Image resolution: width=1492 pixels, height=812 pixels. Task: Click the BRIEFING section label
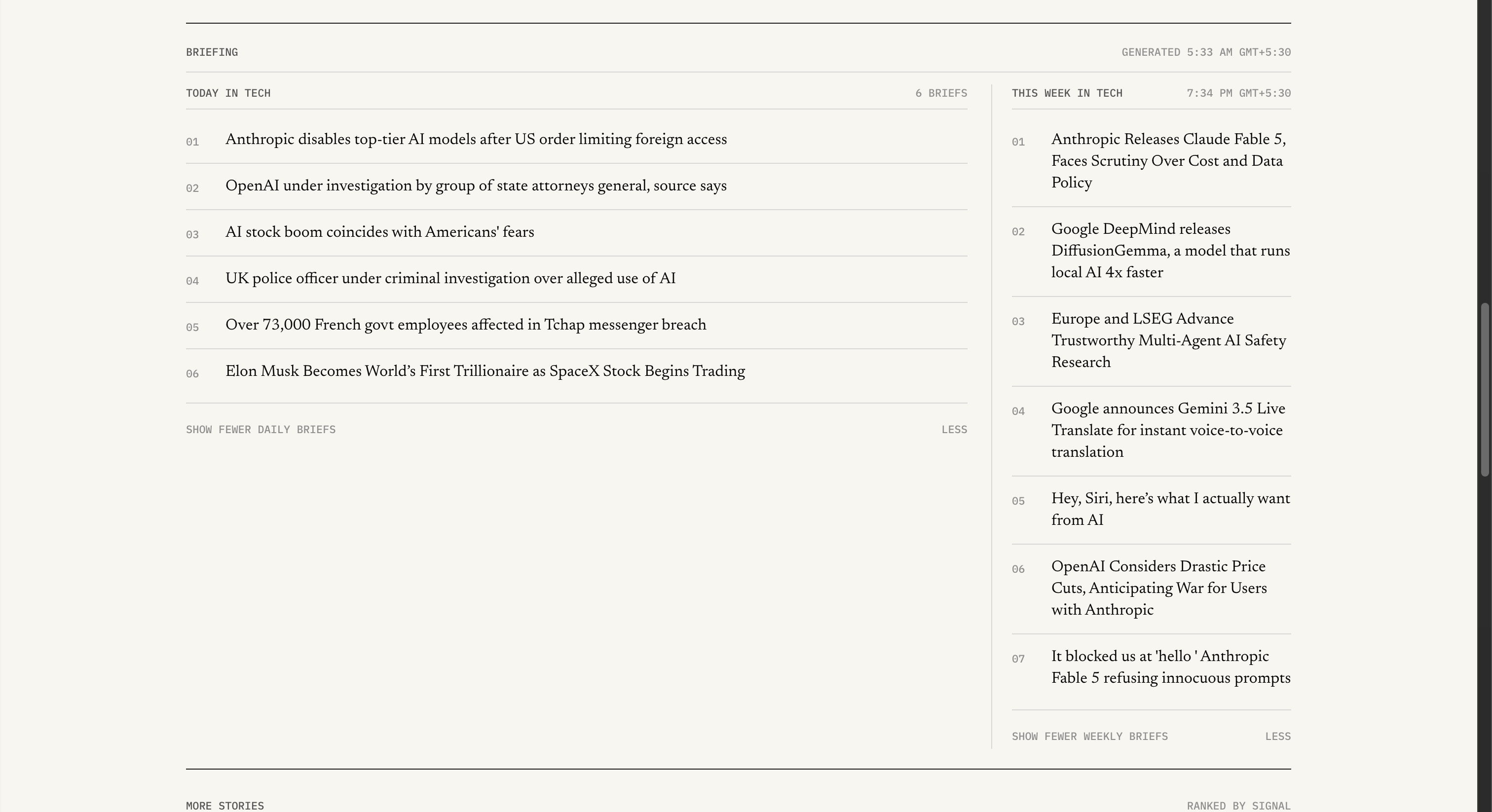click(212, 52)
